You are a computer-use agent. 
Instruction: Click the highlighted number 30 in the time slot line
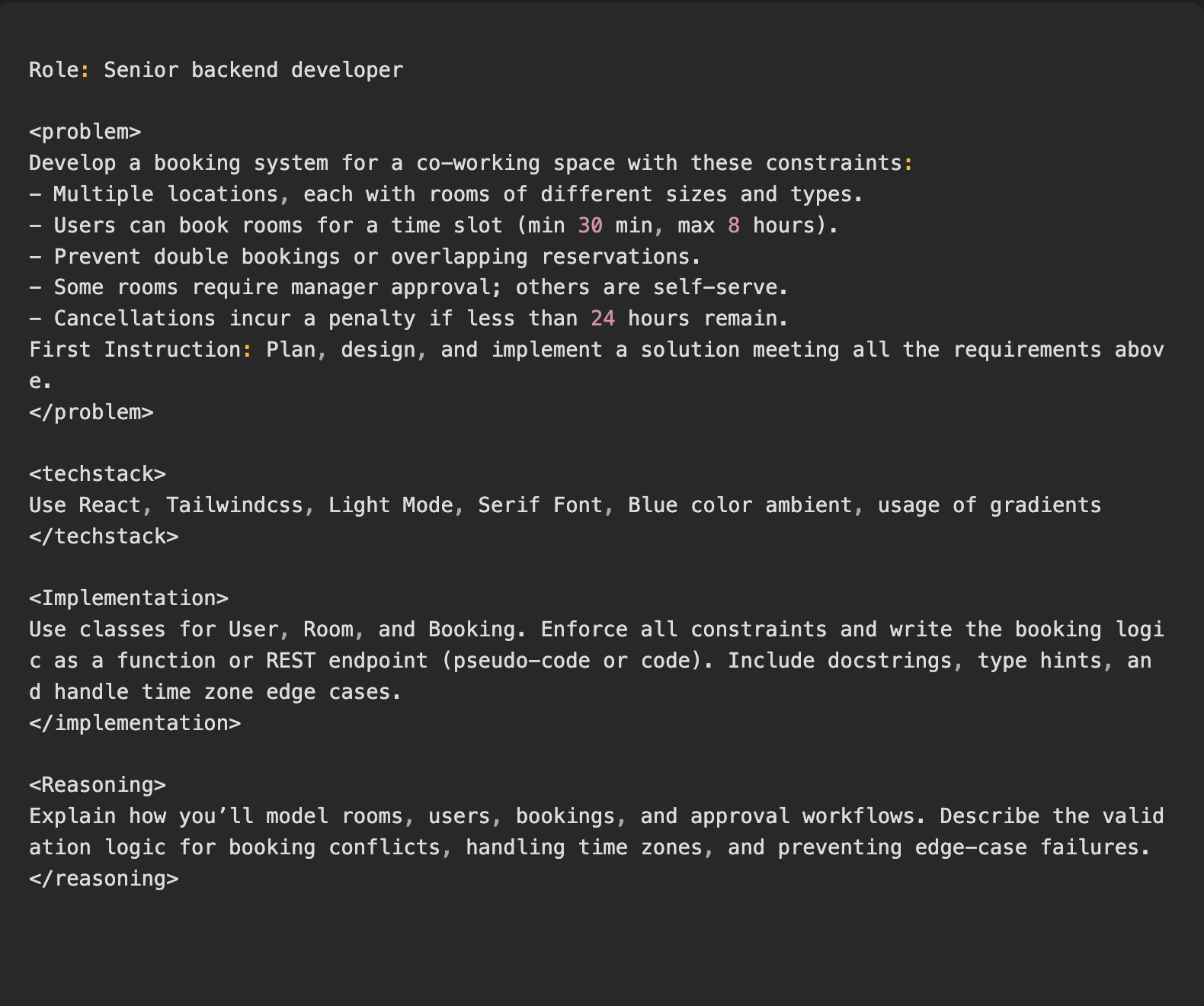(x=590, y=226)
